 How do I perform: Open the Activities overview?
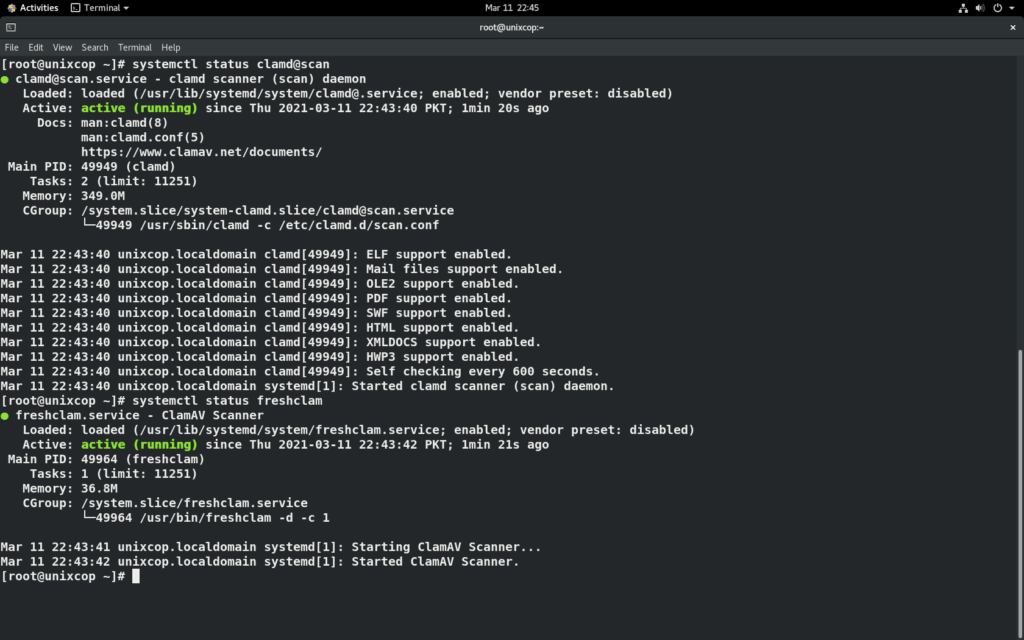33,8
